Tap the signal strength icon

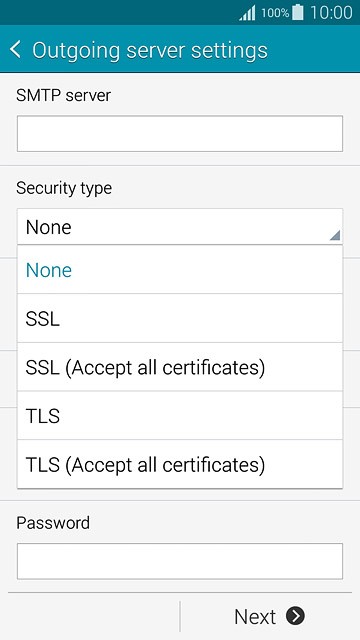[247, 13]
